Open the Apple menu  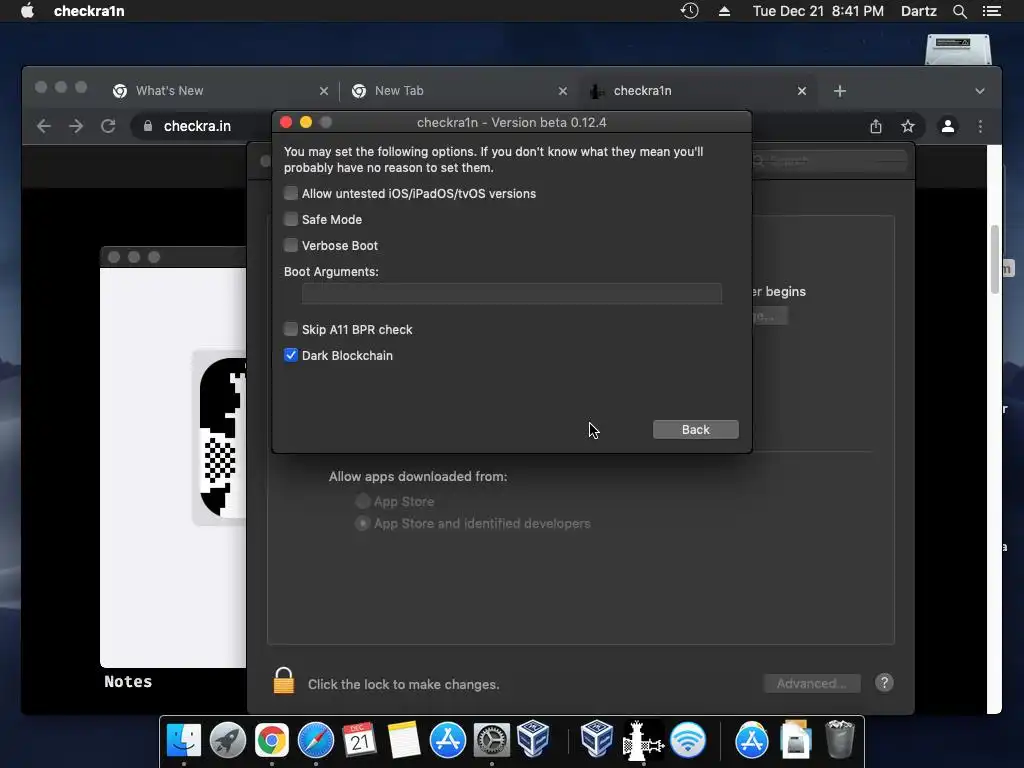click(27, 11)
